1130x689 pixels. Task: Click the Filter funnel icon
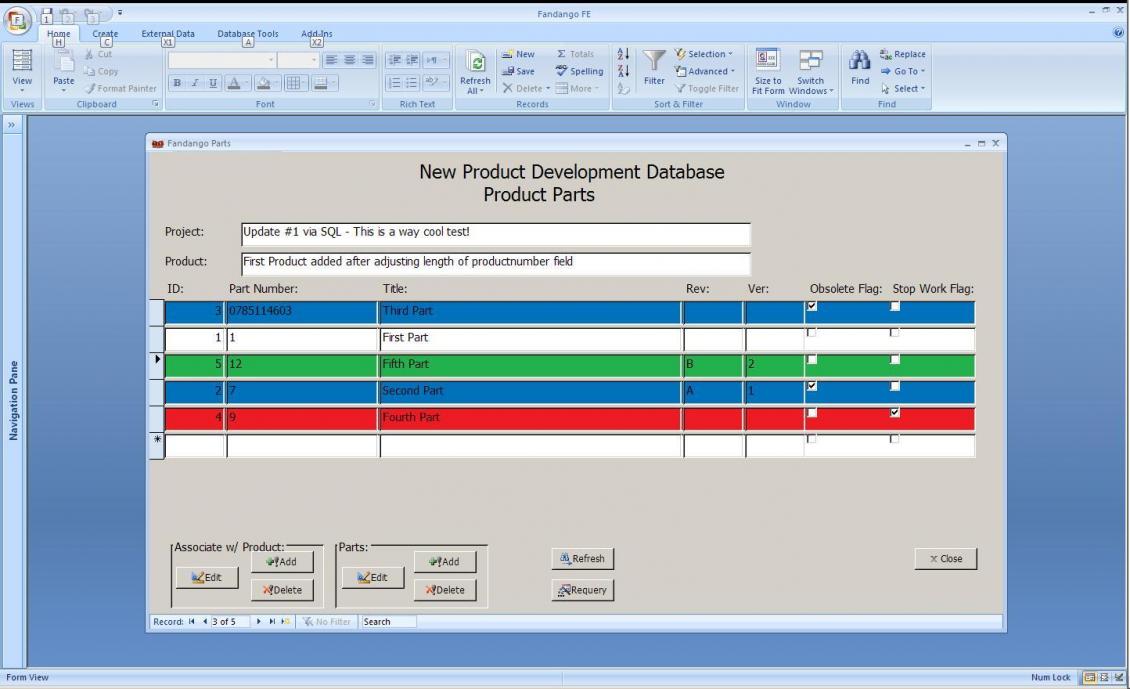click(654, 61)
